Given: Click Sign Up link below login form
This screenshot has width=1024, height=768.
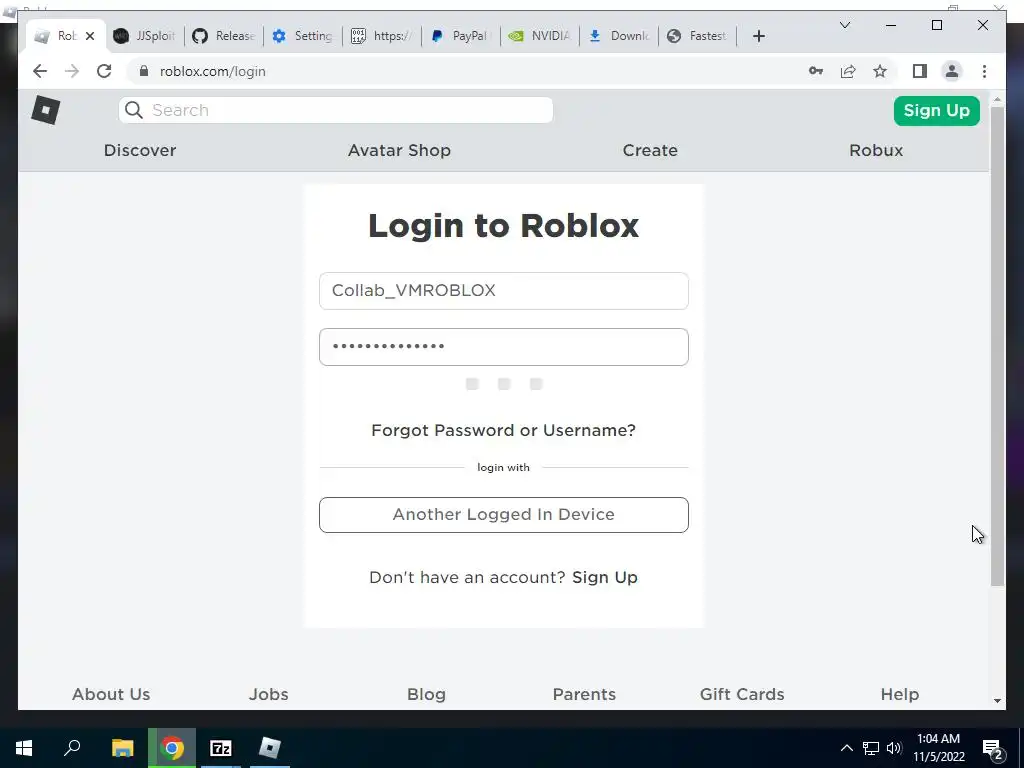Looking at the screenshot, I should click(x=605, y=577).
